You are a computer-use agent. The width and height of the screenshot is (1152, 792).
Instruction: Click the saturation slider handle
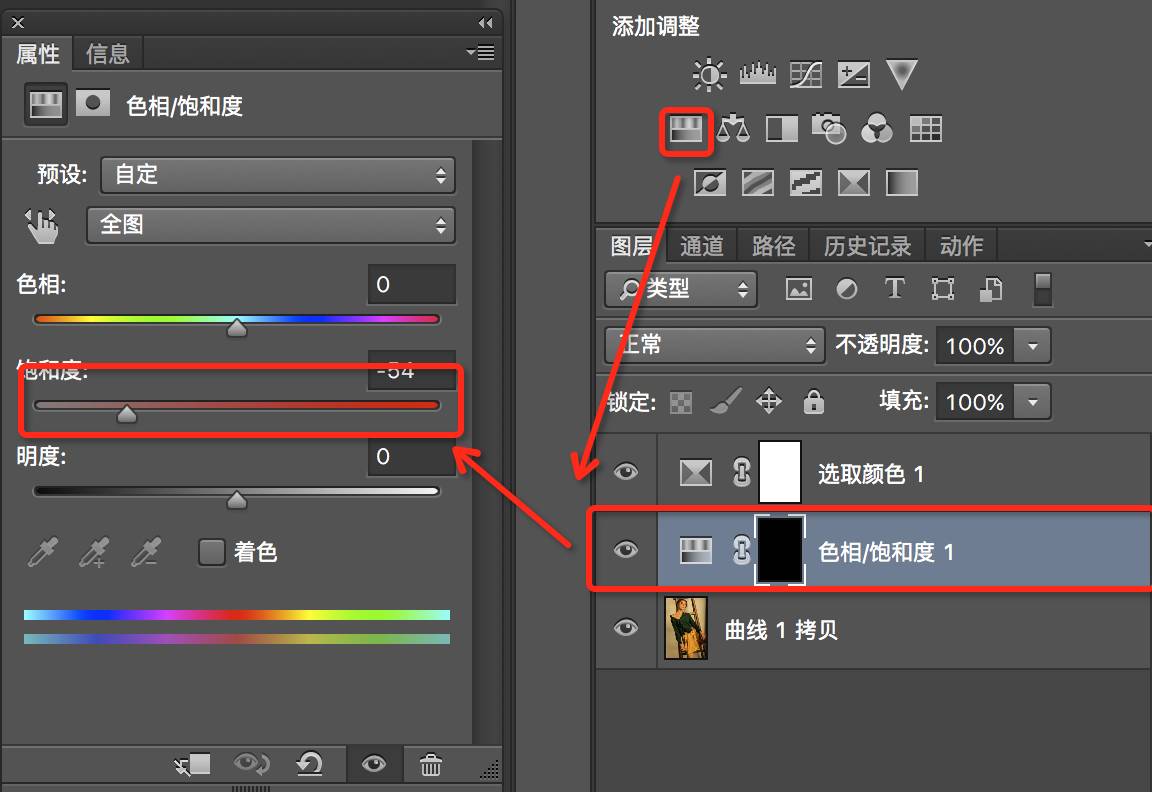click(x=127, y=414)
